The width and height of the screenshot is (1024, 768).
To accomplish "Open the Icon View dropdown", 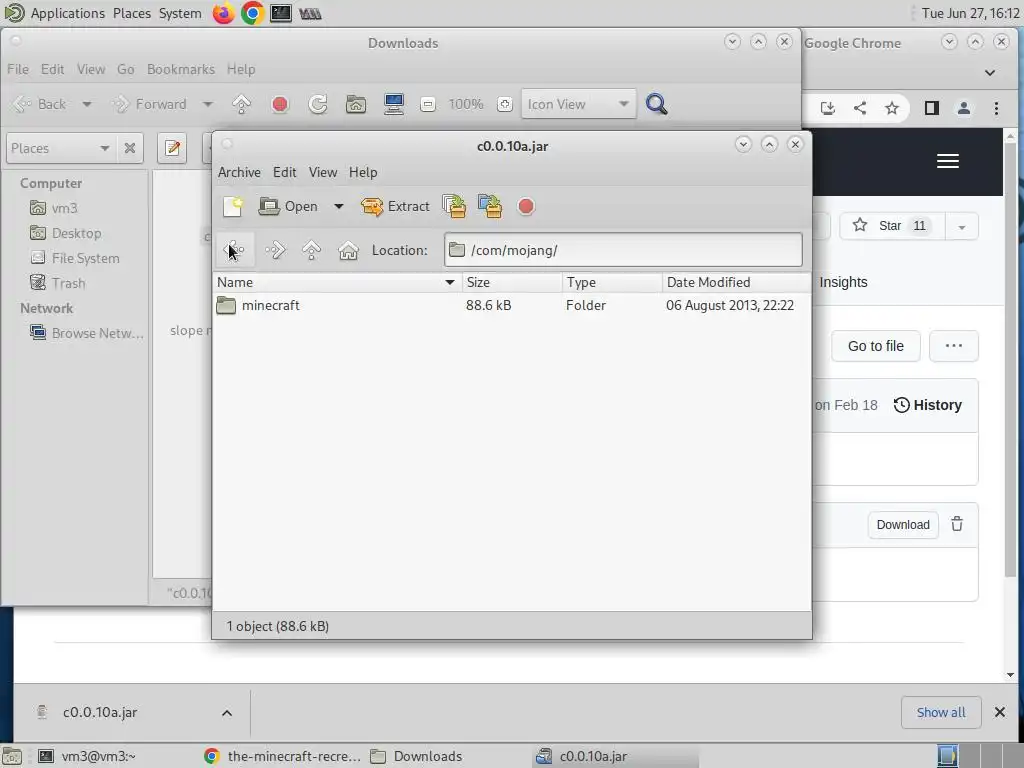I will (x=578, y=104).
